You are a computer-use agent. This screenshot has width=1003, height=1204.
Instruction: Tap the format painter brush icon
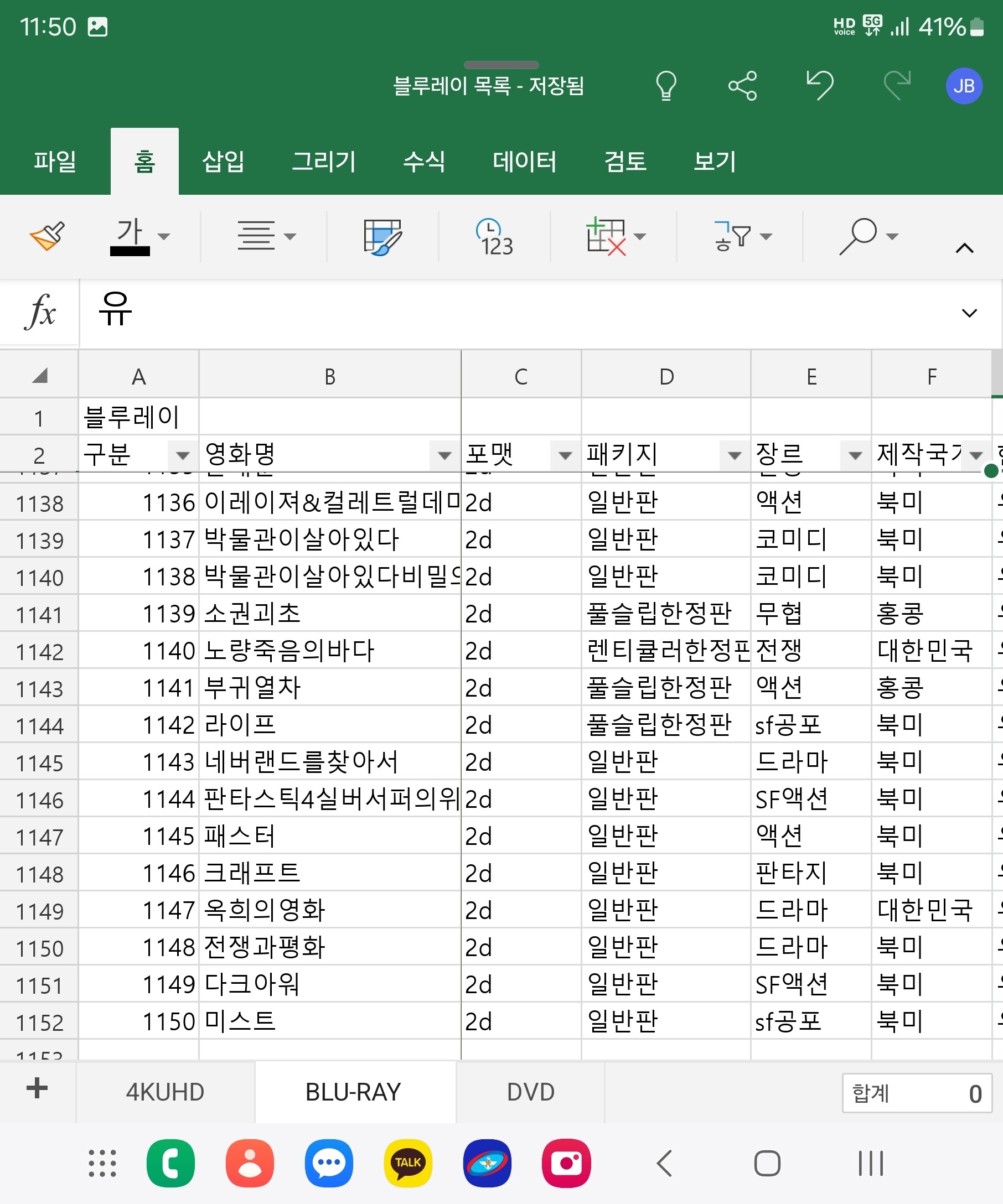coord(47,236)
